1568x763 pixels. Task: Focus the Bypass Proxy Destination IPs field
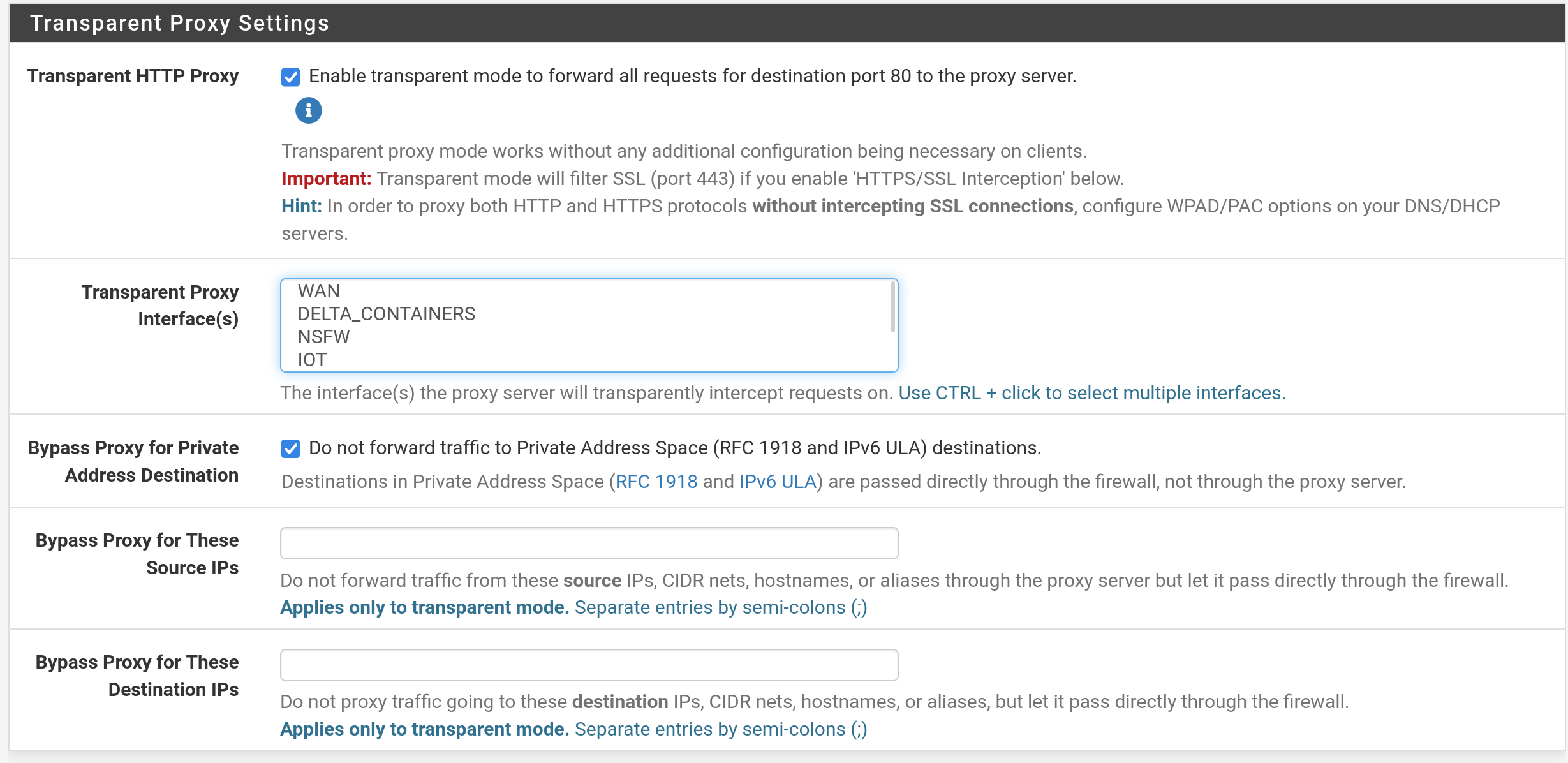pyautogui.click(x=589, y=665)
